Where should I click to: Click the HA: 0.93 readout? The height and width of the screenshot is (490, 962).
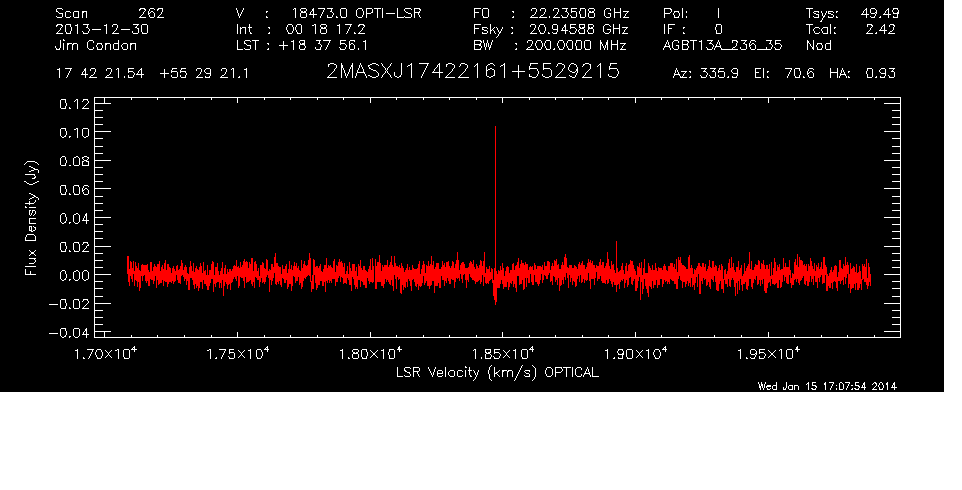pos(862,74)
